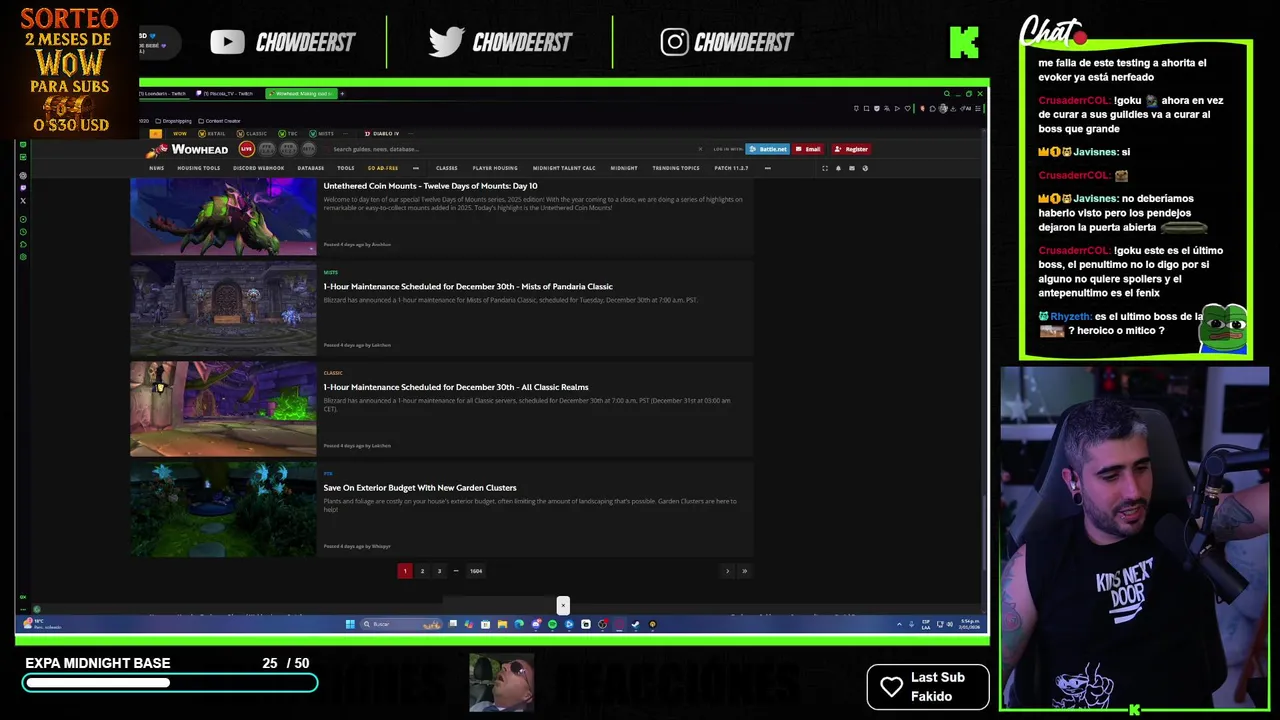
Task: Select the RETAIL site tab
Action: pos(212,133)
